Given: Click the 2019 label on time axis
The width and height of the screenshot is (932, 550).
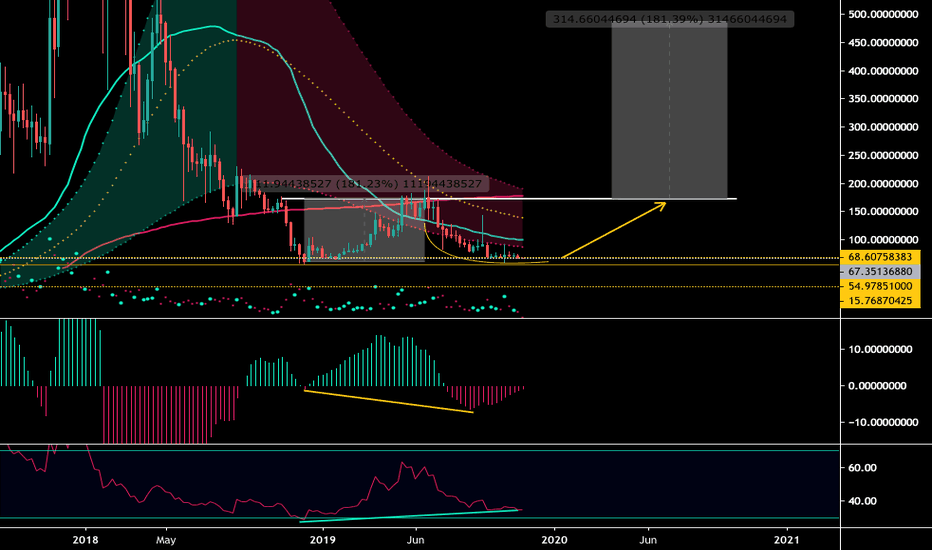Looking at the screenshot, I should click(322, 540).
